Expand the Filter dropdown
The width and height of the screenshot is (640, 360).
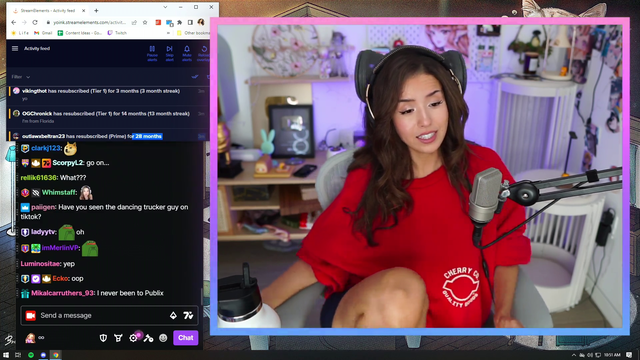tap(20, 77)
